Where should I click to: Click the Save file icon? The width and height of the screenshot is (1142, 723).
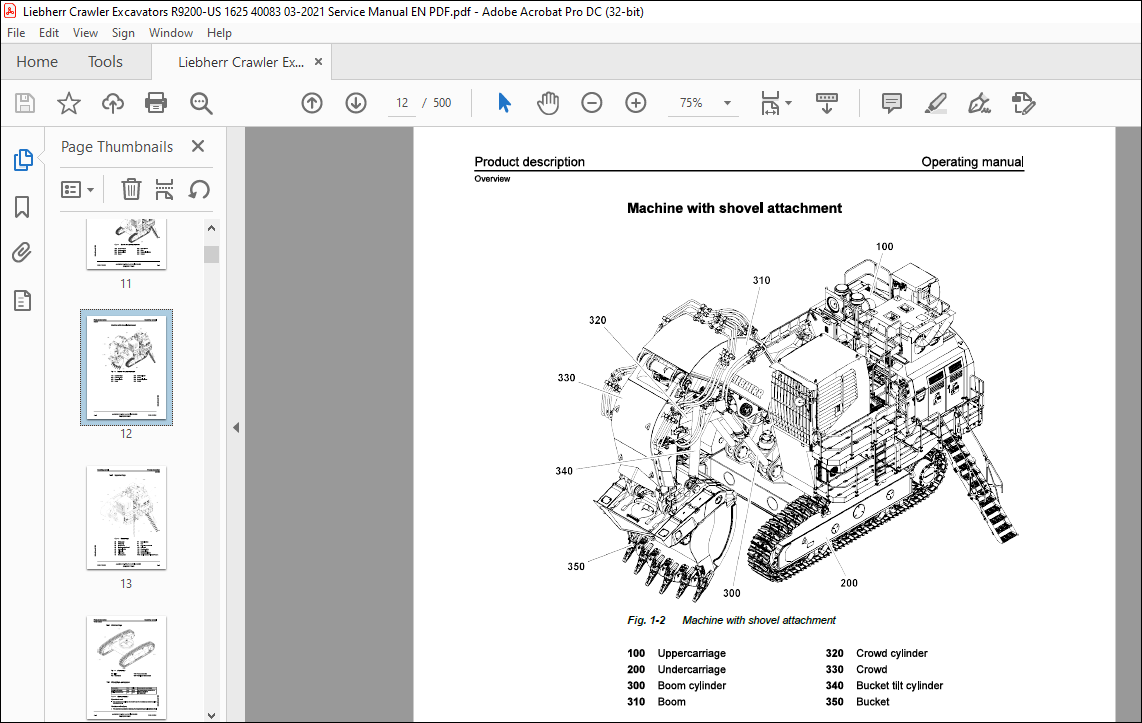point(25,103)
